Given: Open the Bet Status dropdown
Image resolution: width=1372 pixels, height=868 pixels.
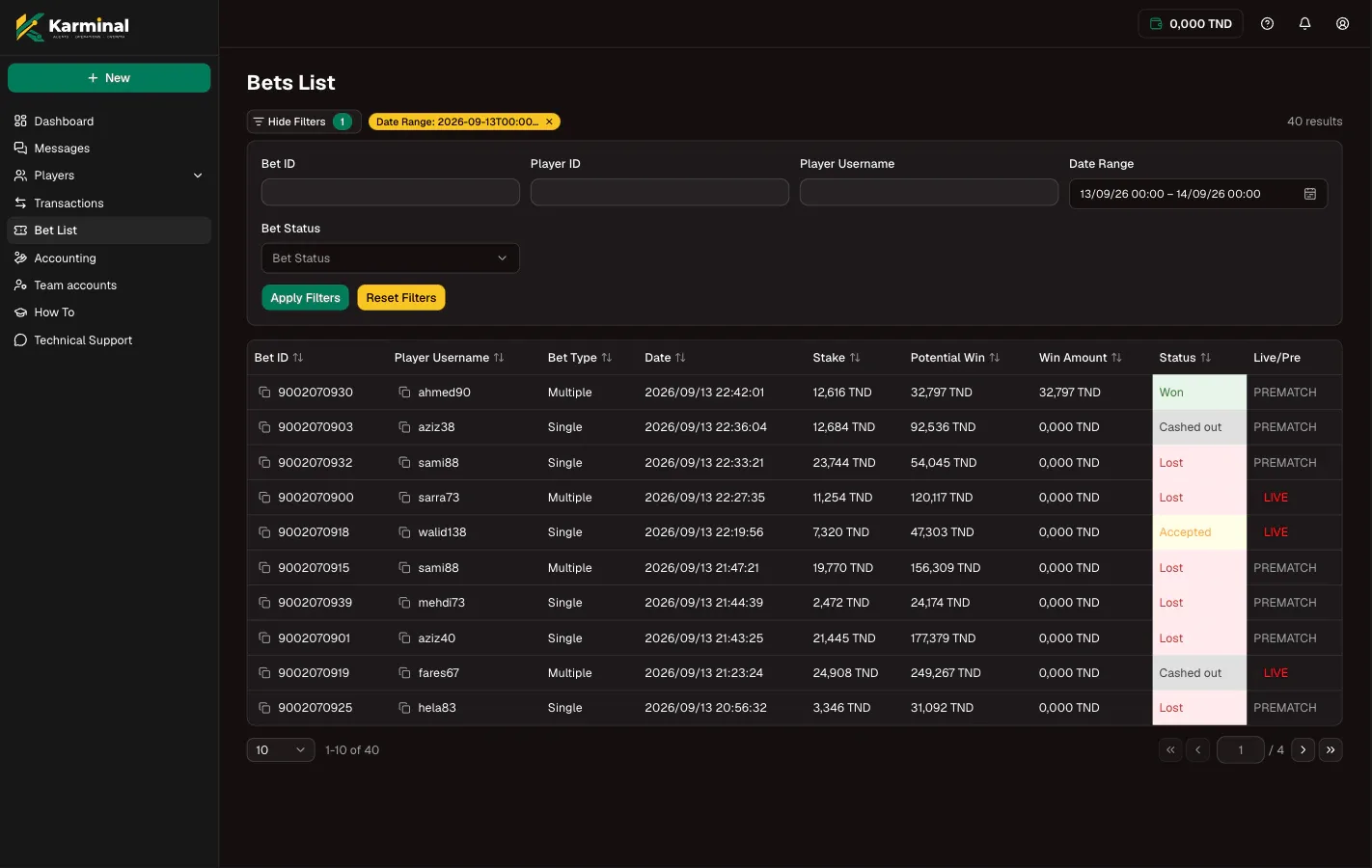Looking at the screenshot, I should pyautogui.click(x=391, y=258).
